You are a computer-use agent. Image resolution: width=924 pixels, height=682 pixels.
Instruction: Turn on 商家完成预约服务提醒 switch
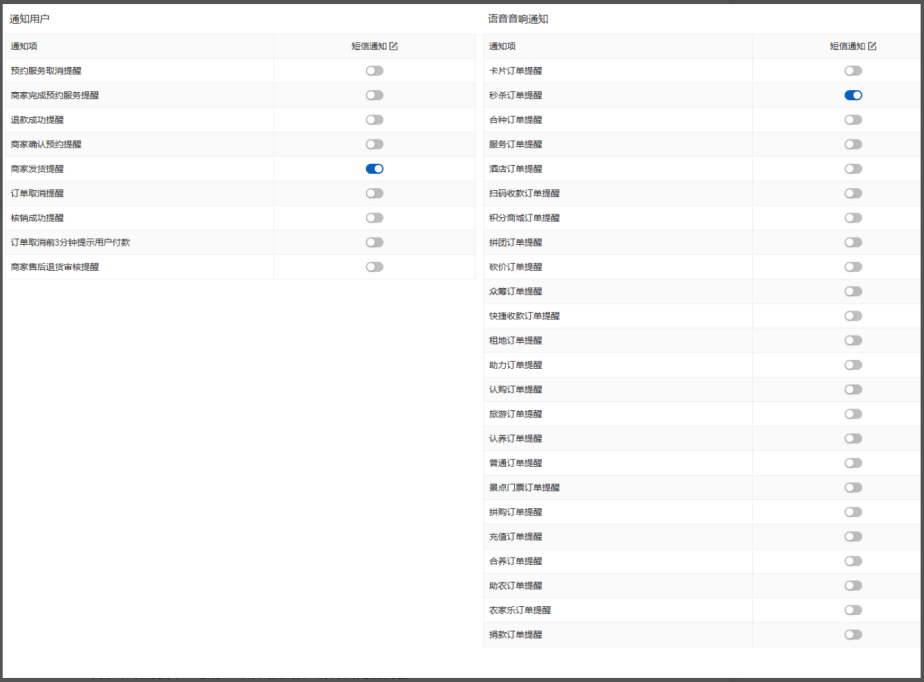coord(374,95)
